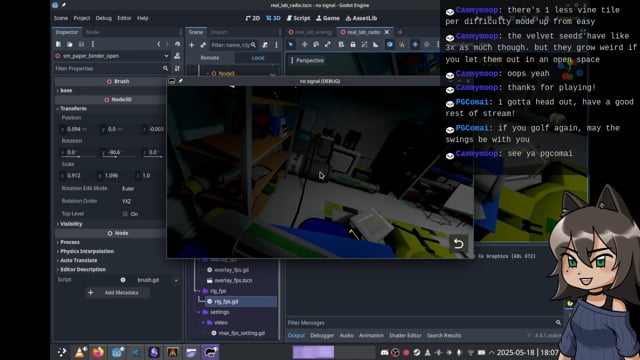Select the Move mode tool in 3D toolbar
Image resolution: width=640 pixels, height=360 pixels.
(304, 44)
